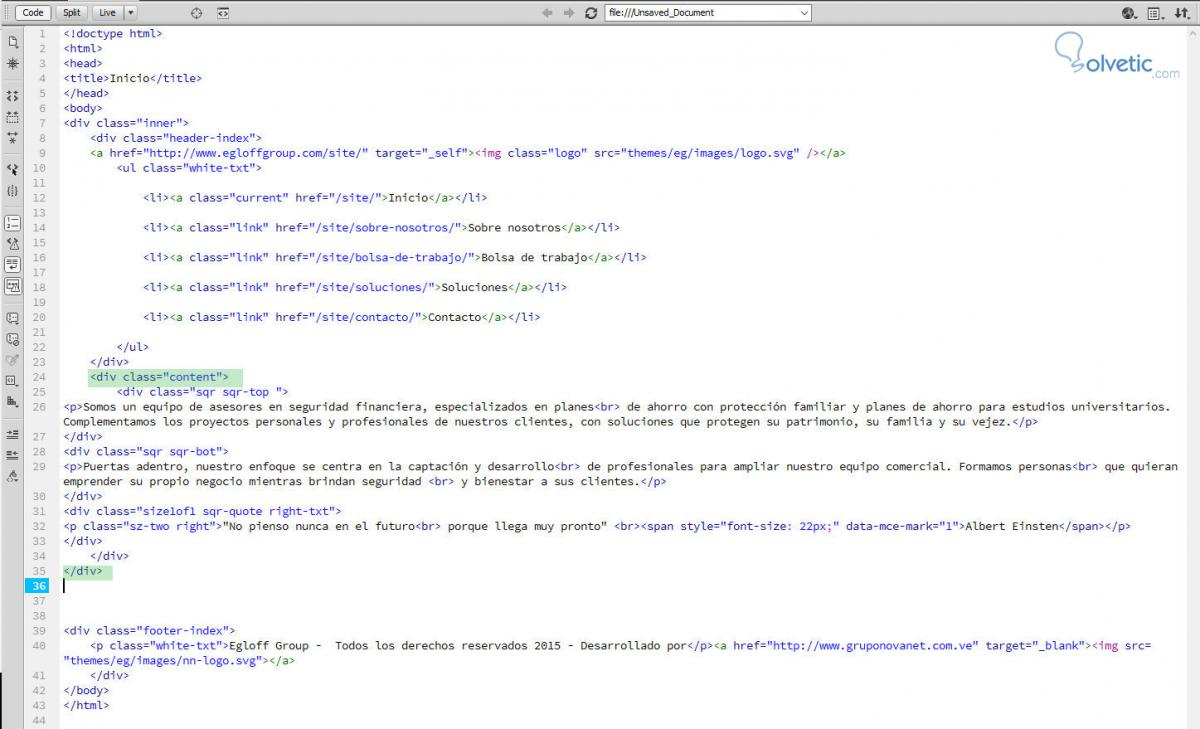This screenshot has width=1200, height=729.
Task: Apply a comment to code
Action: [13, 318]
